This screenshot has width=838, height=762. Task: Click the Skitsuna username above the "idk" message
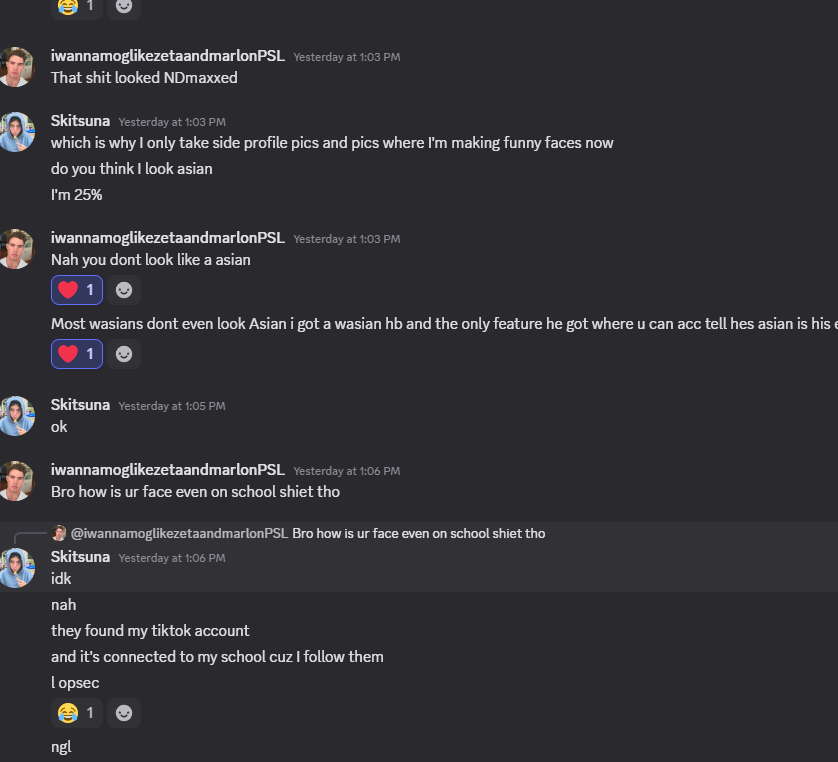coord(80,557)
